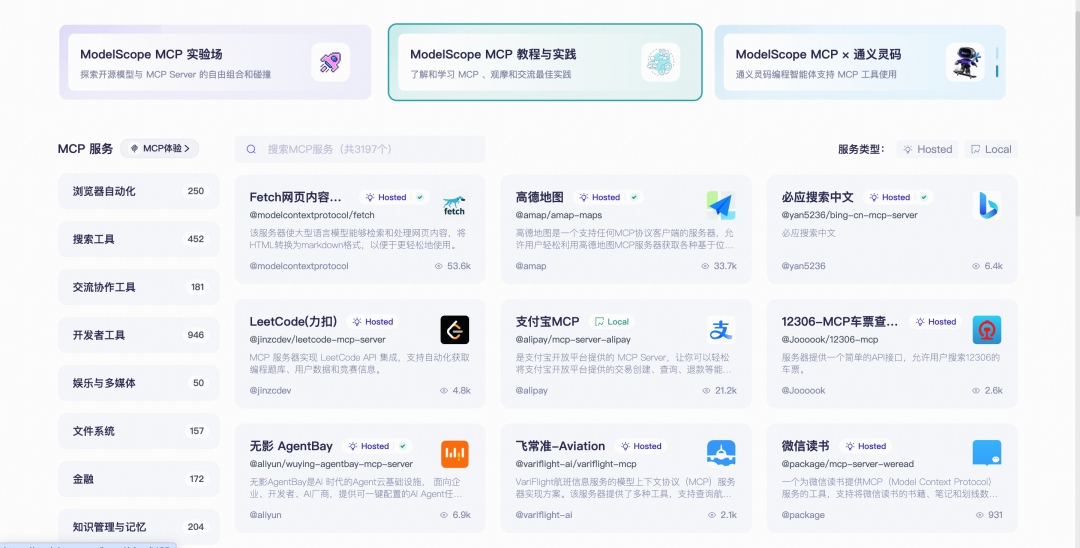Click @Joooook/12306-mcp path text
Image resolution: width=1080 pixels, height=548 pixels.
coord(830,339)
